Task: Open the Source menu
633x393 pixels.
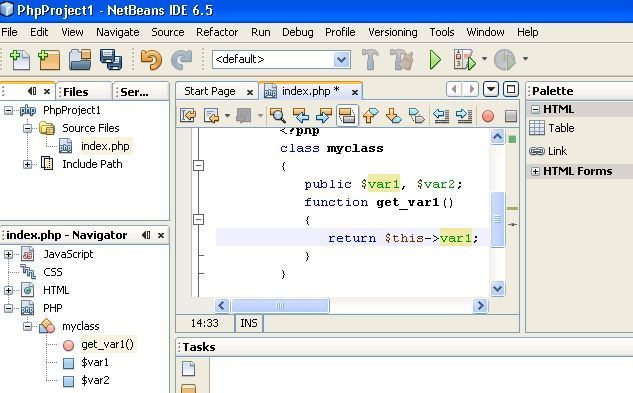Action: point(168,32)
